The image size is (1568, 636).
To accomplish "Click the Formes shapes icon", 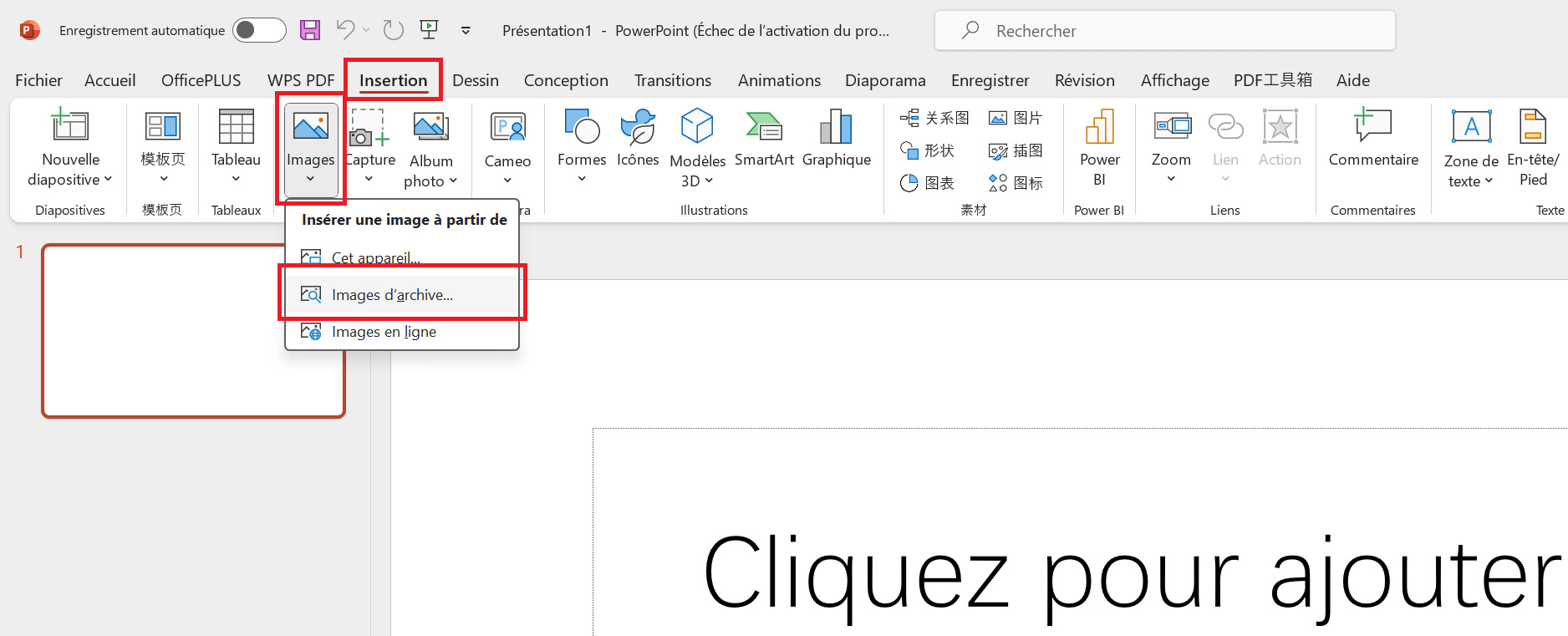I will tap(582, 126).
